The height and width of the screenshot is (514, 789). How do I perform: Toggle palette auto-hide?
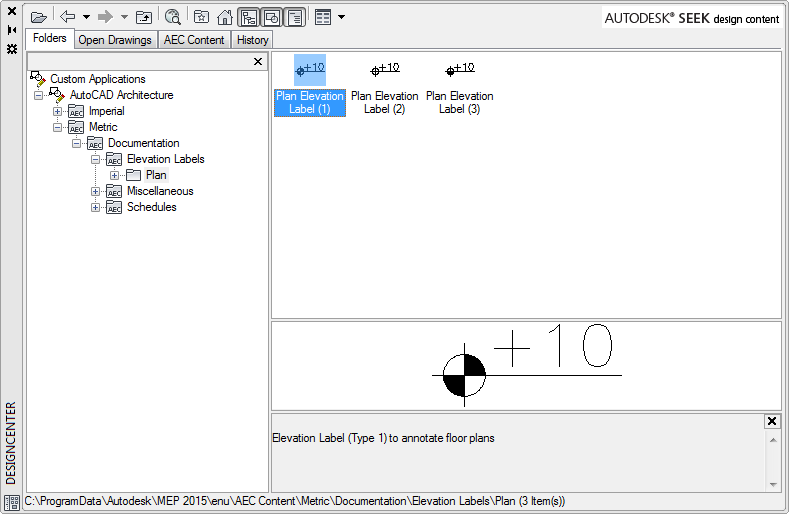[x=12, y=30]
